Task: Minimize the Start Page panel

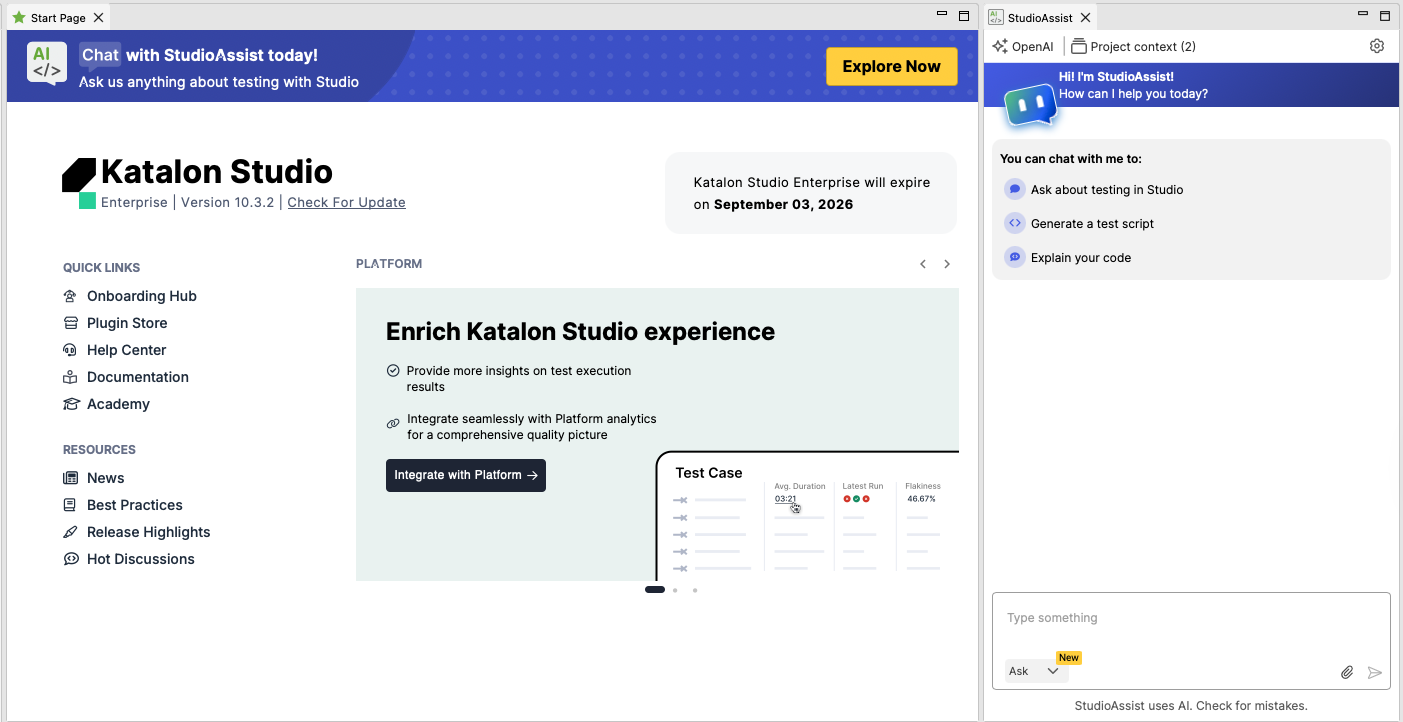Action: (942, 14)
